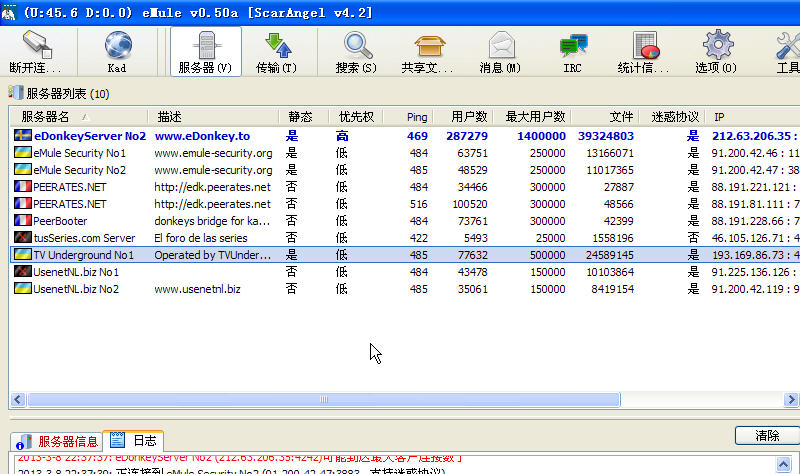Sort by obfuscation (迷惑协议) column header
Viewport: 800px width, 474px height.
point(672,117)
